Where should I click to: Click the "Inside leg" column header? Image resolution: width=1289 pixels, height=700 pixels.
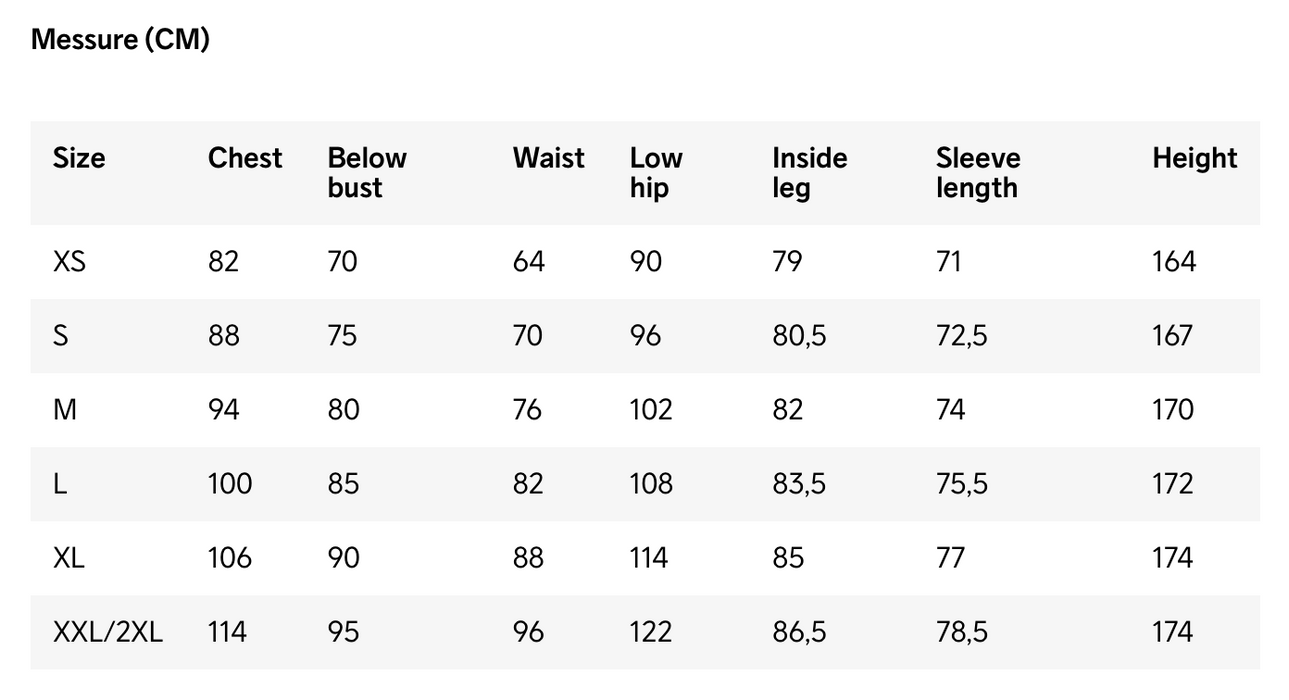[809, 172]
